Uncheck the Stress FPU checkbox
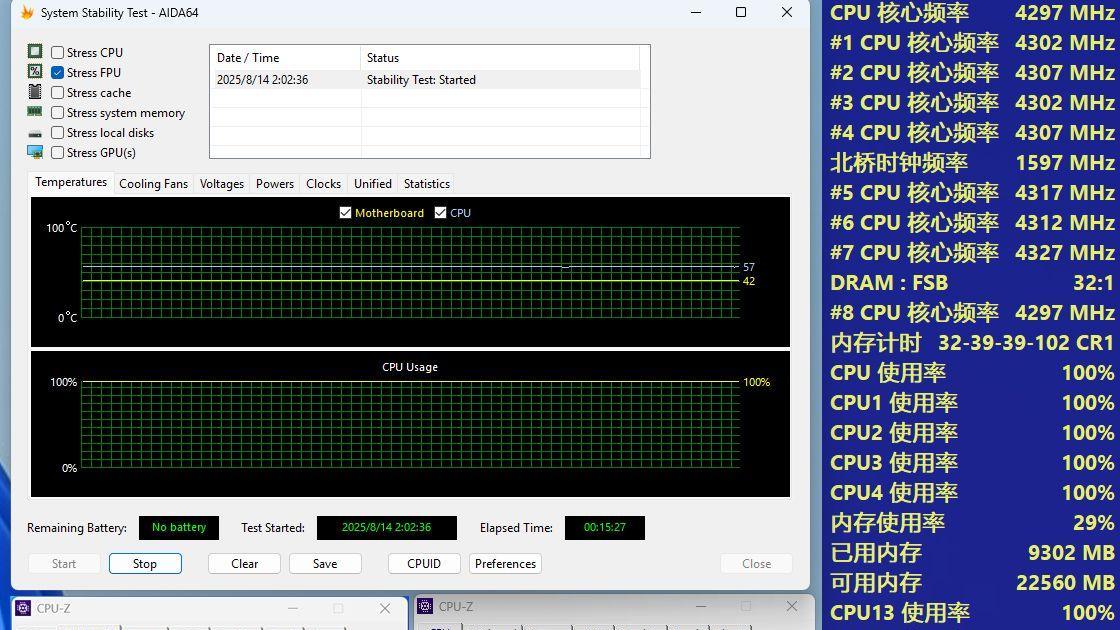 58,72
